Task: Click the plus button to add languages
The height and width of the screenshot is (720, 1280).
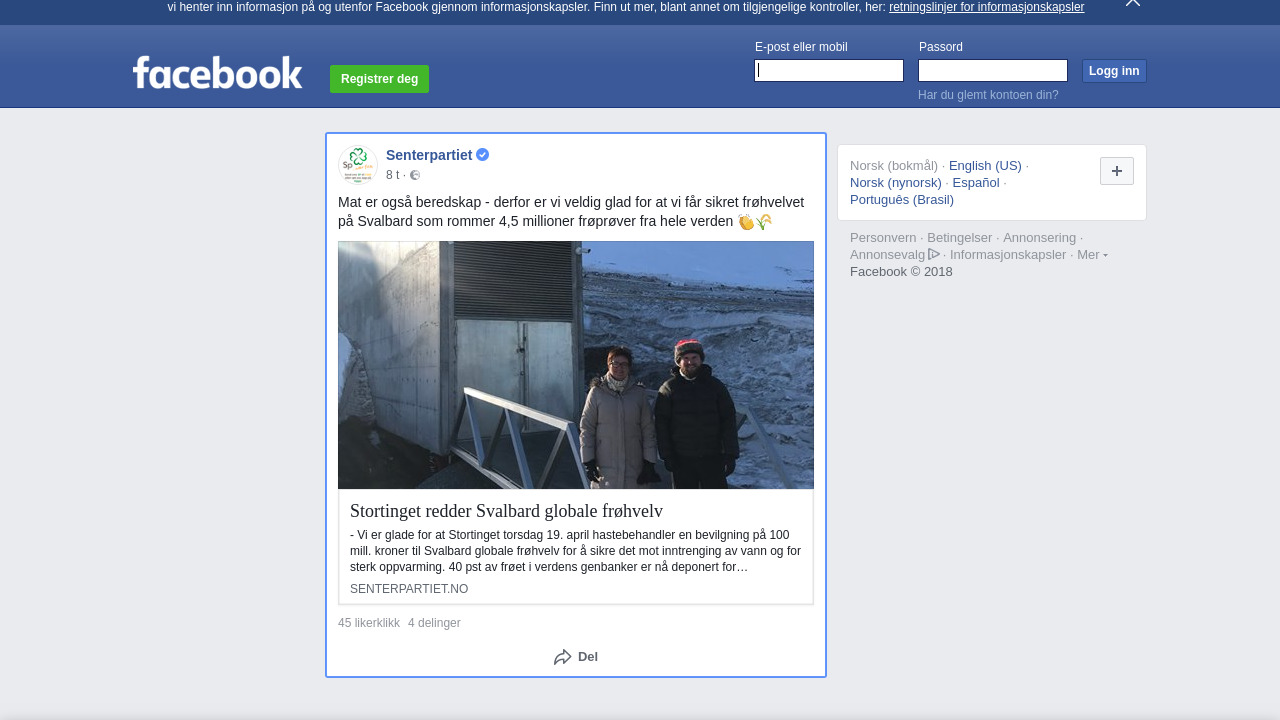Action: 1117,171
